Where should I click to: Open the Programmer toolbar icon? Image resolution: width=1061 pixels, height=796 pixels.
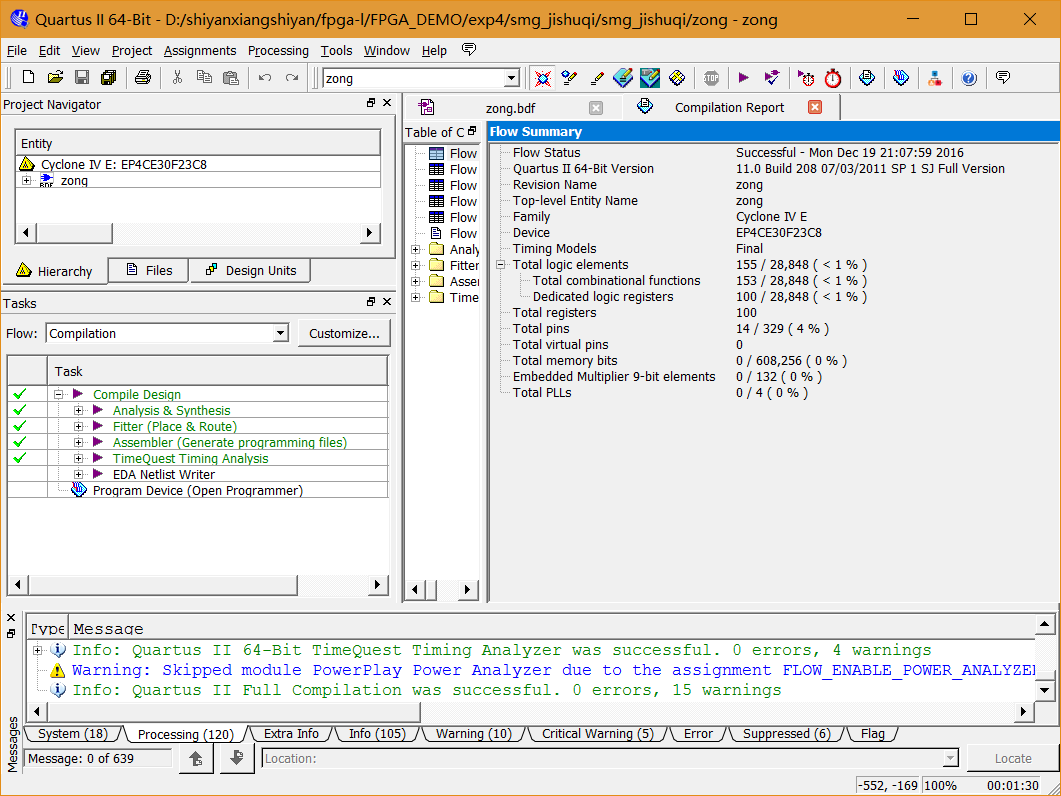(x=901, y=78)
